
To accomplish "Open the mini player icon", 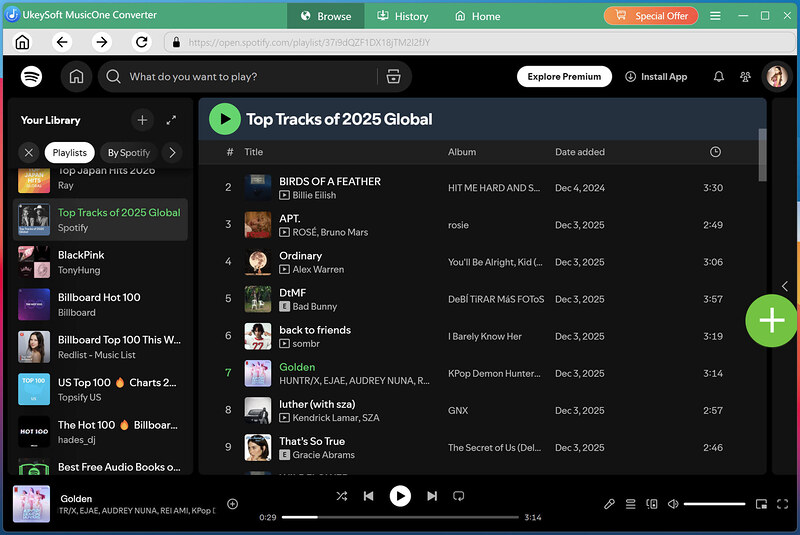I will point(761,504).
